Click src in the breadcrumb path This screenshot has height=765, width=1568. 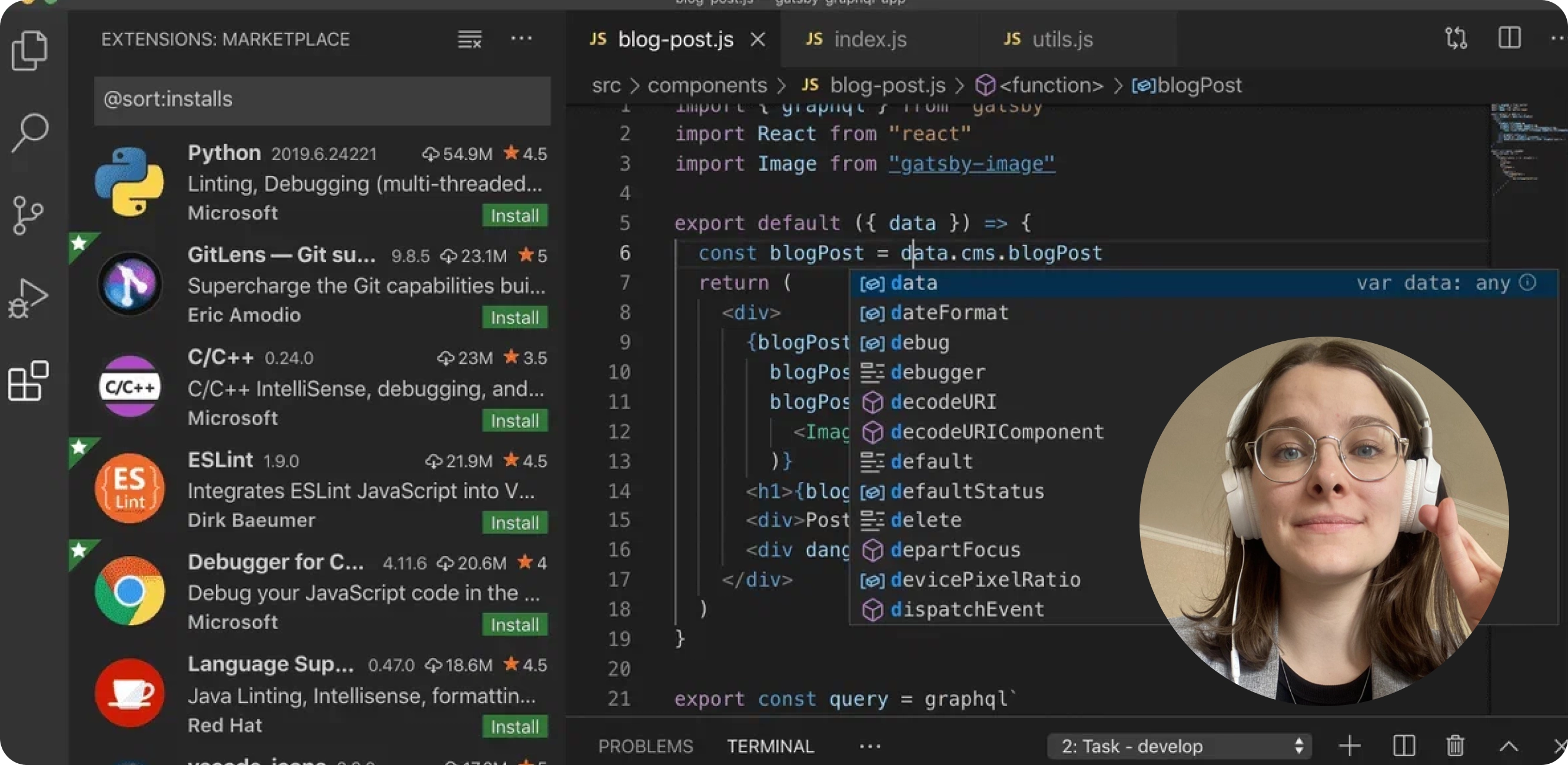606,85
